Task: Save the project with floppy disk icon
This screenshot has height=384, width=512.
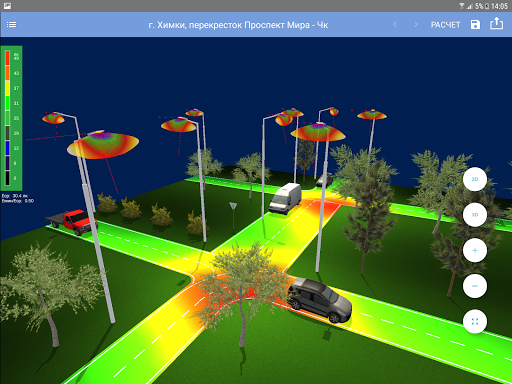Action: click(475, 24)
